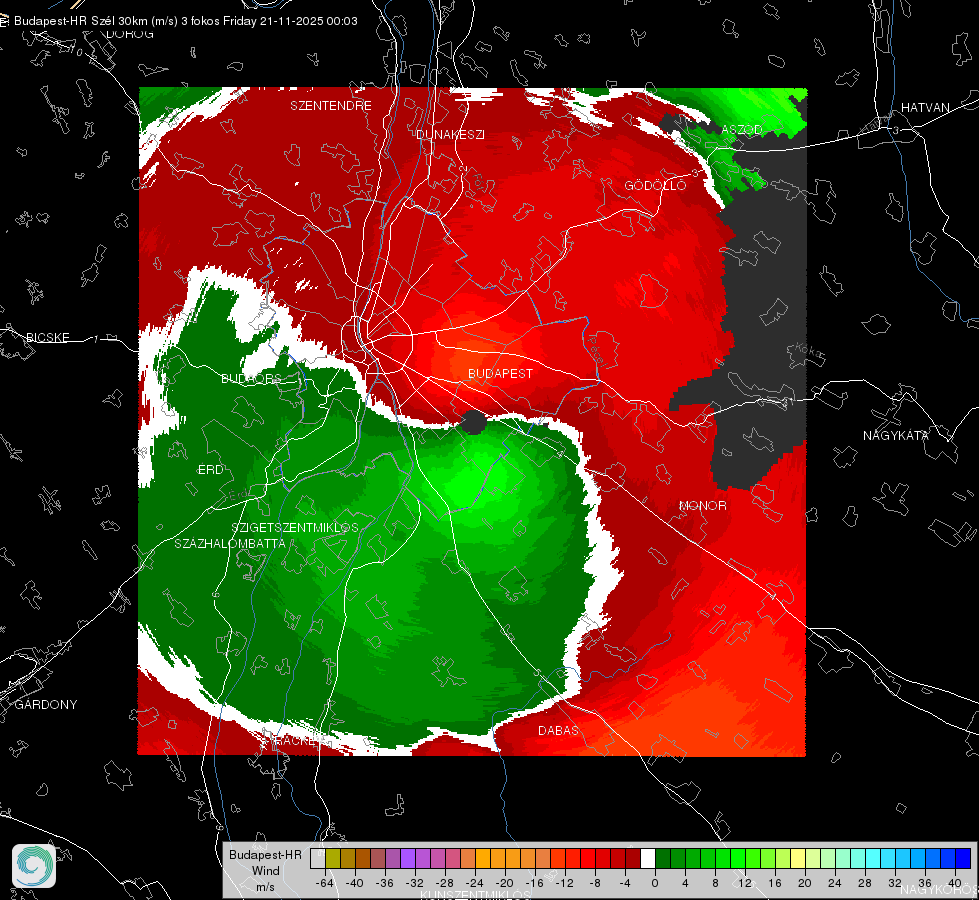Click the white zero-value legend swatch
This screenshot has height=900, width=979.
(648, 859)
